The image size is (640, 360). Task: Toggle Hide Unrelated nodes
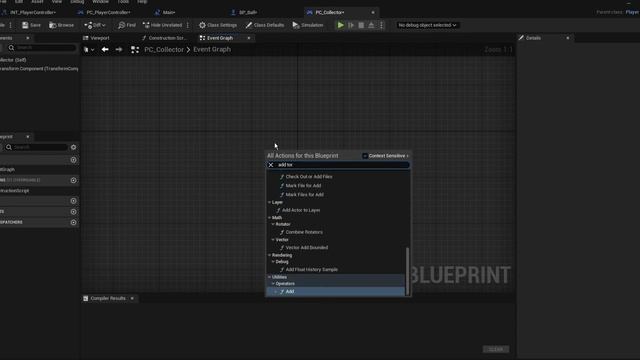click(x=162, y=25)
